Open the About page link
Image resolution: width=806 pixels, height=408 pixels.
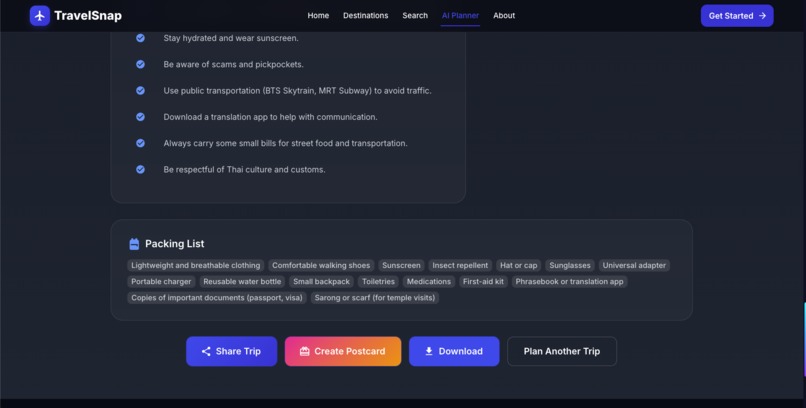[504, 15]
